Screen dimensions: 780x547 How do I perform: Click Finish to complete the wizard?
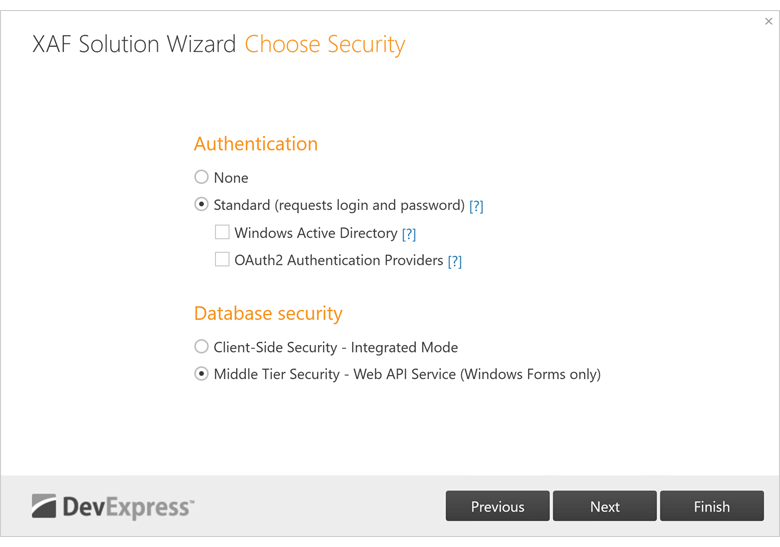point(711,506)
